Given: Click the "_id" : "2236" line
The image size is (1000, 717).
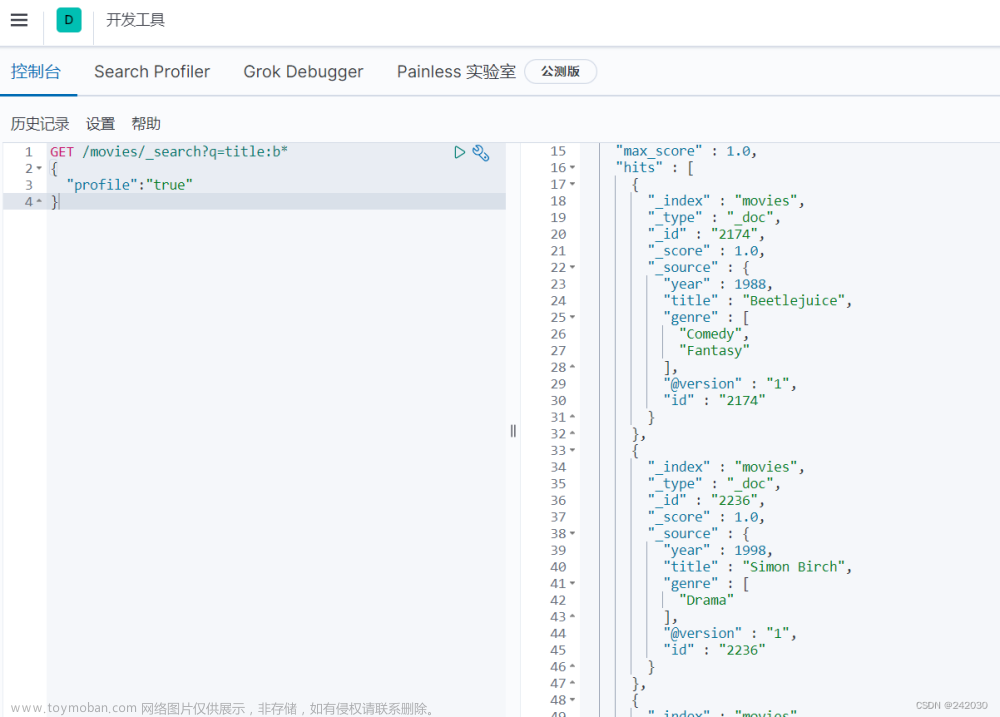Looking at the screenshot, I should [706, 500].
